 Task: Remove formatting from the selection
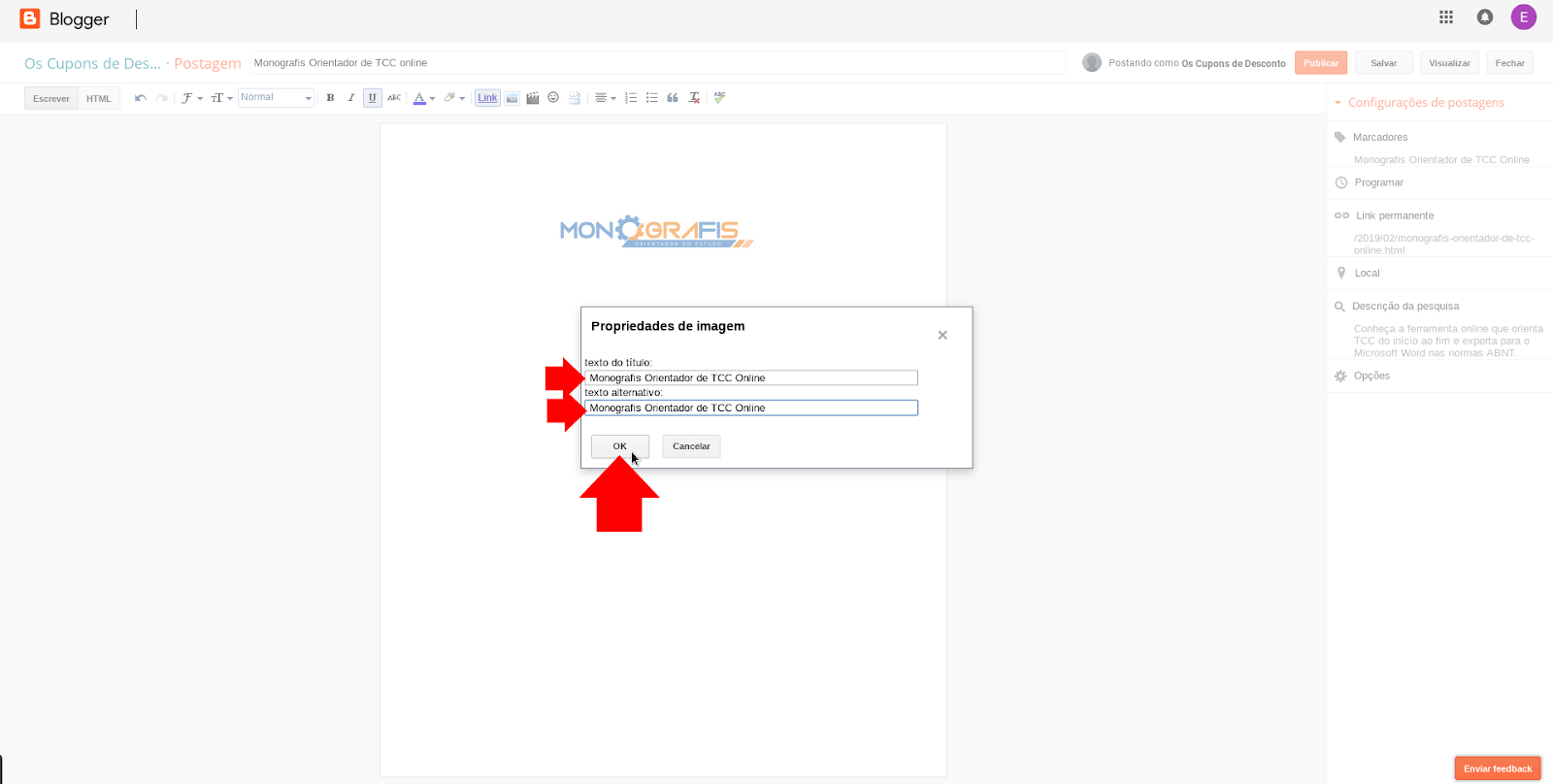pos(694,98)
